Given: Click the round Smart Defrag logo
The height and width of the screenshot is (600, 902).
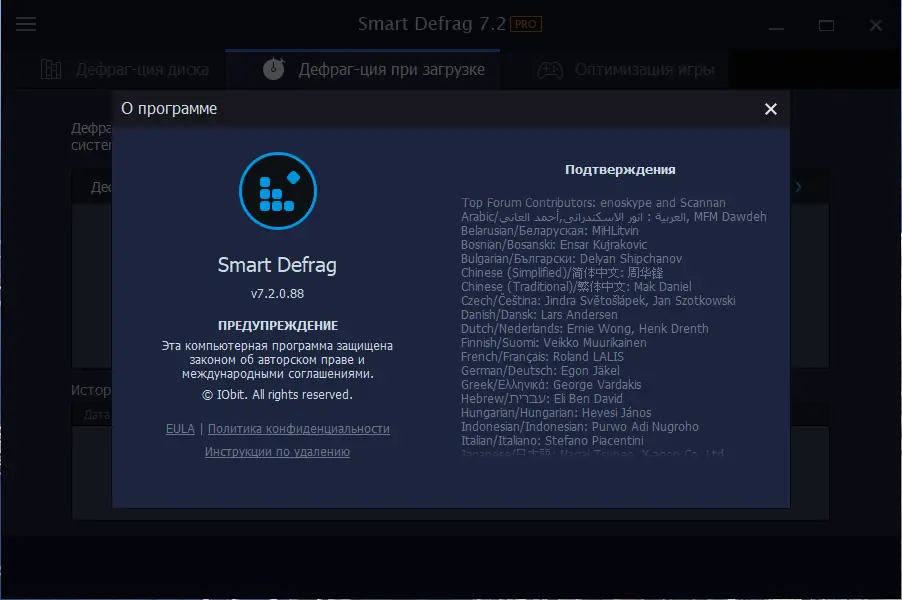Looking at the screenshot, I should pyautogui.click(x=277, y=191).
